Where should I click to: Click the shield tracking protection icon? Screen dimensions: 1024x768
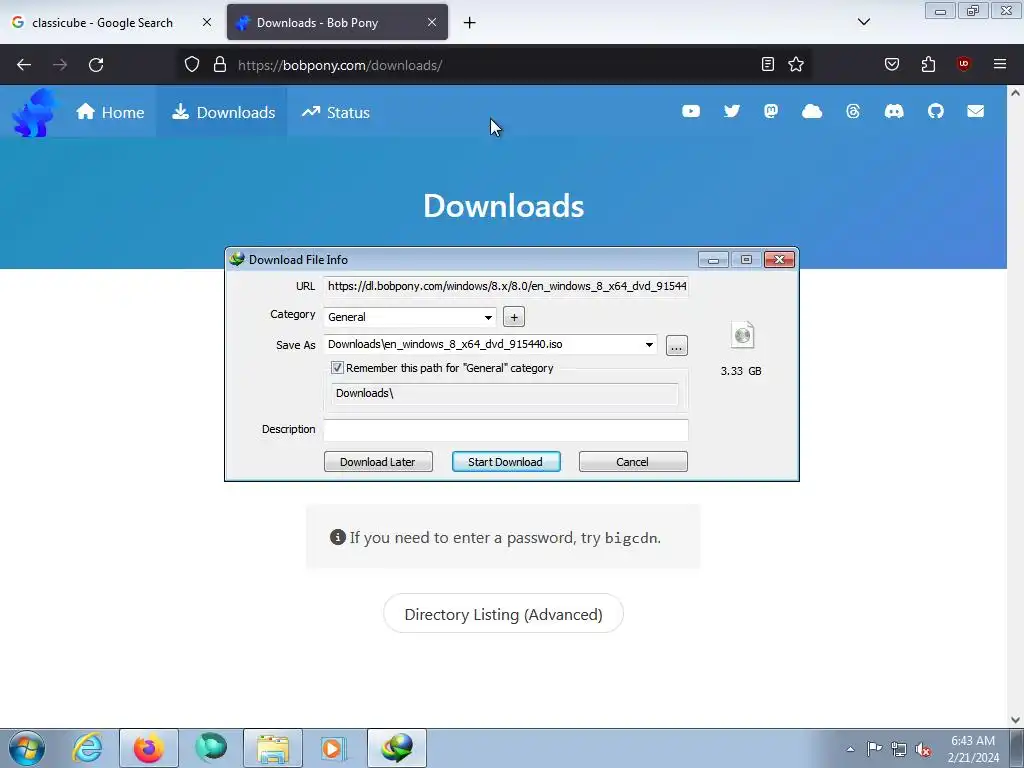pos(191,65)
